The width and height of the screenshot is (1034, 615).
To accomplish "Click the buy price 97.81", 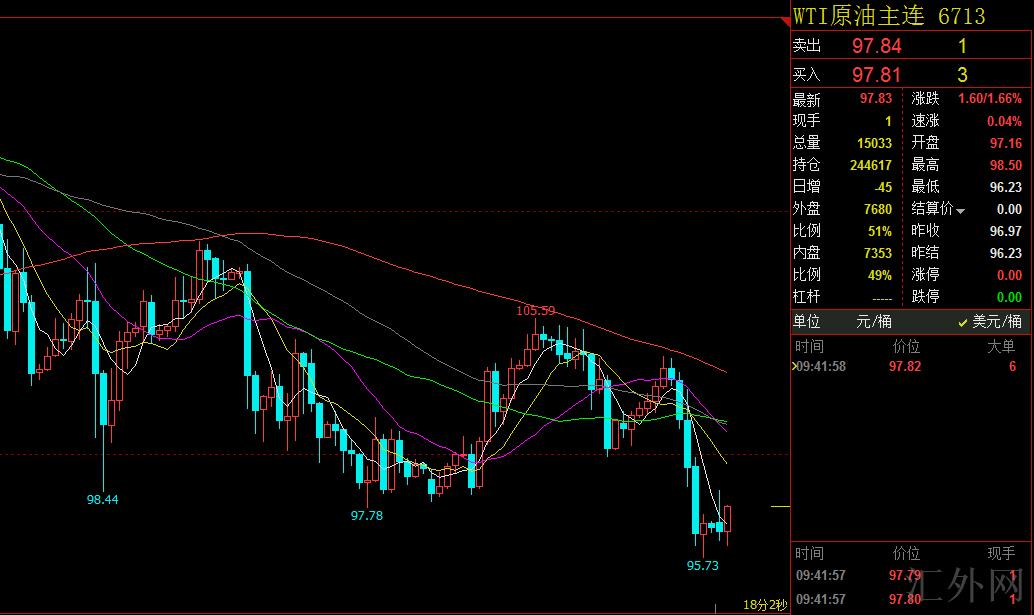I will tap(876, 74).
